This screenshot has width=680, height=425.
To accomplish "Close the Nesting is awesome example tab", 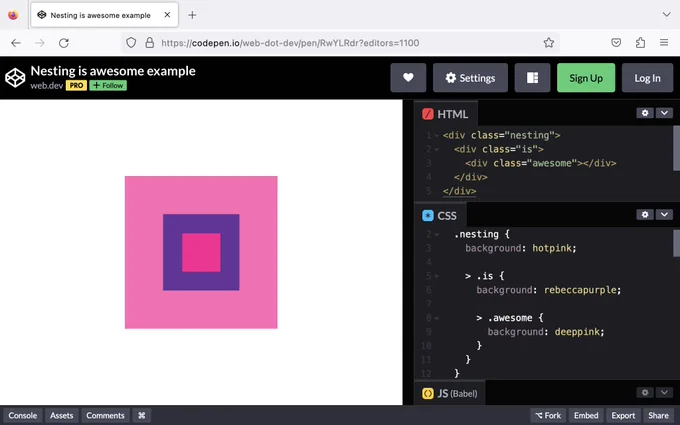I will click(167, 15).
